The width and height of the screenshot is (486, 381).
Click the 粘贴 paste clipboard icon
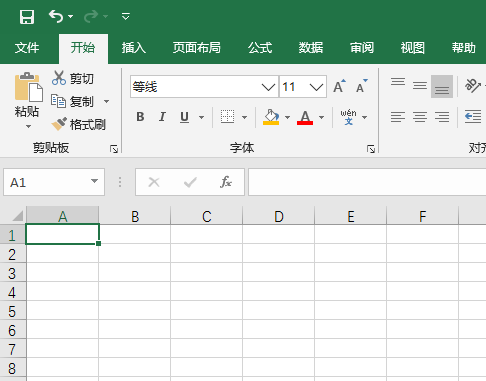28,87
